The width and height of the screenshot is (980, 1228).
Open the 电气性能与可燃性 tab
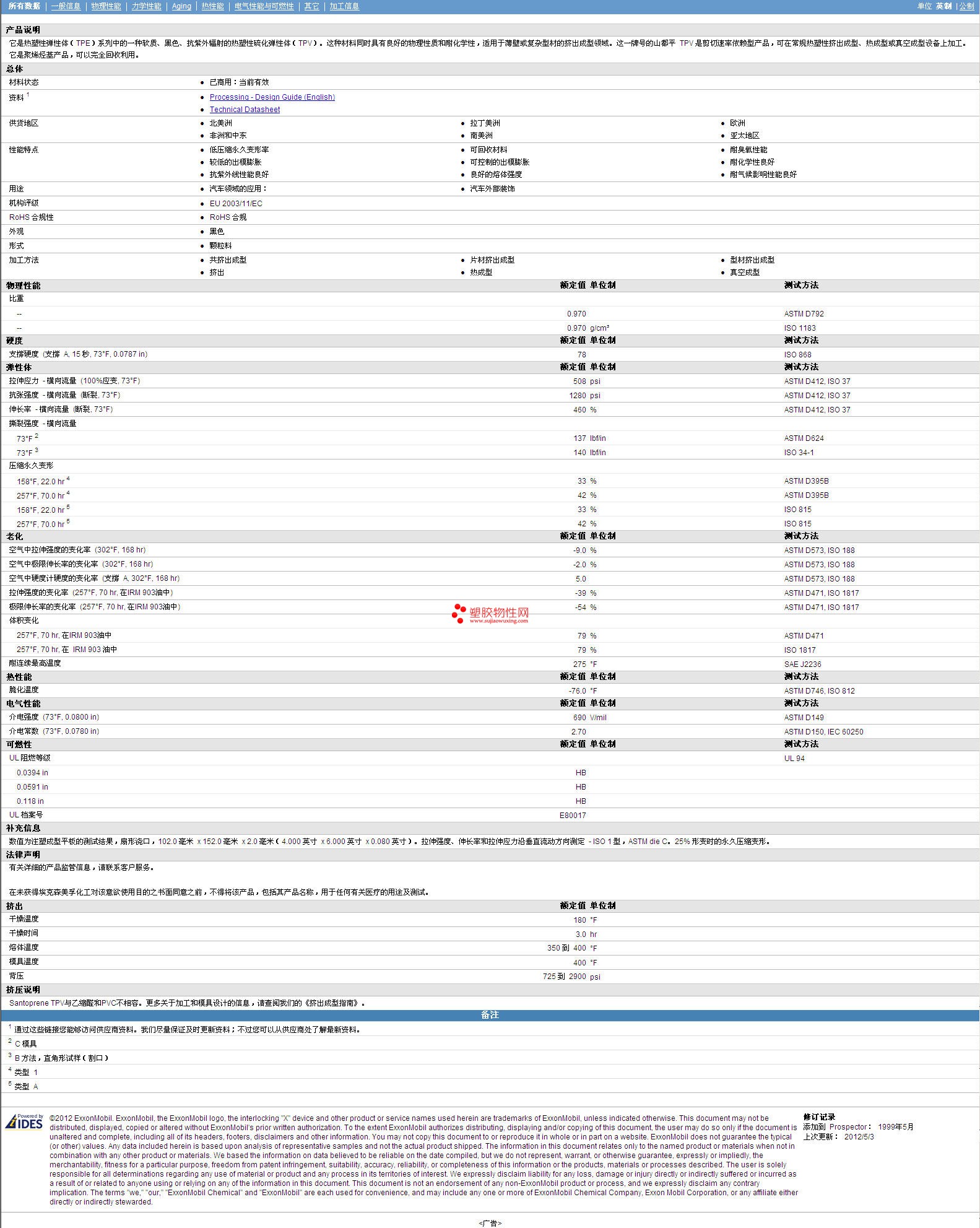point(264,6)
